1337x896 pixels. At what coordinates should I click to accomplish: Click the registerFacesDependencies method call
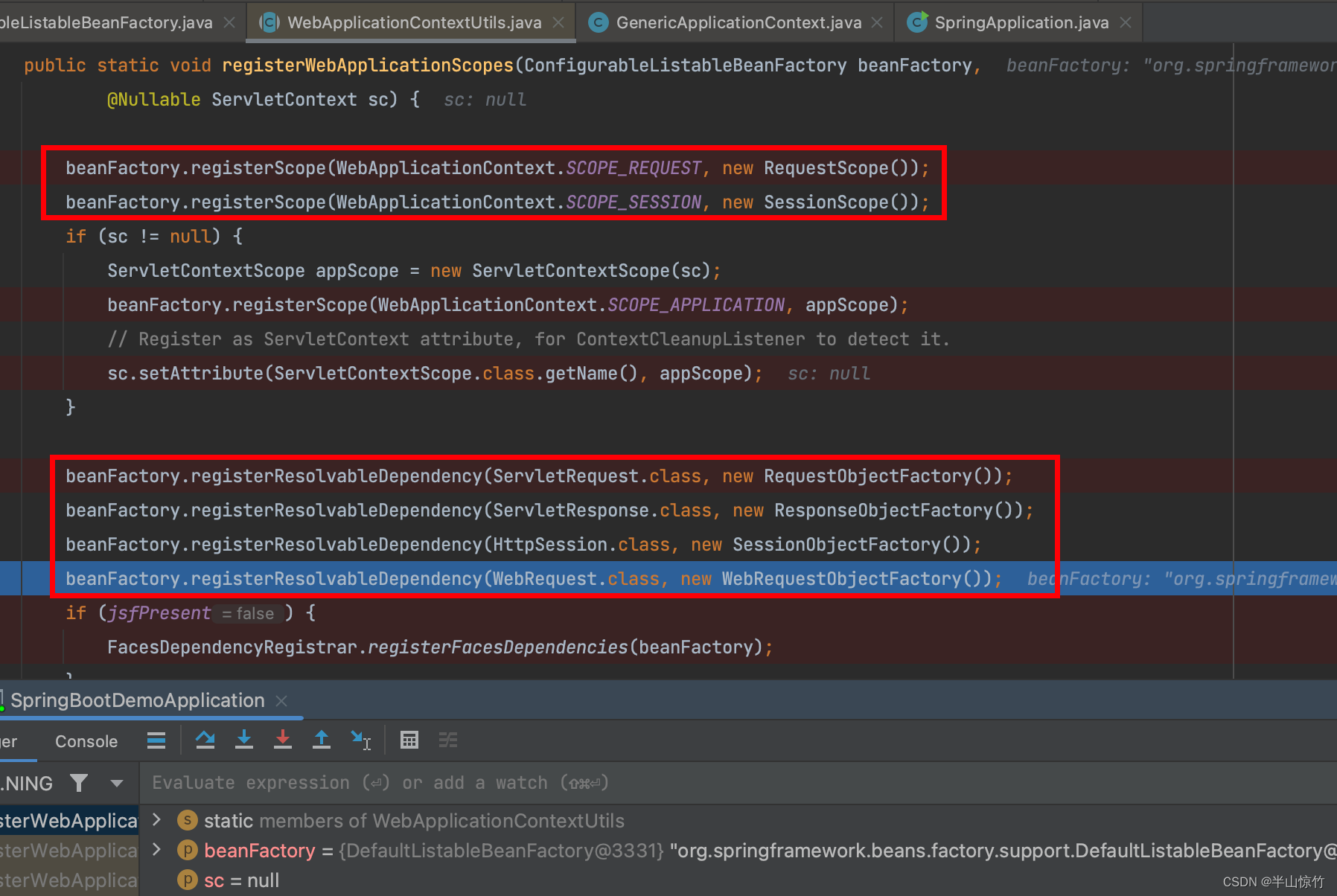[x=498, y=647]
